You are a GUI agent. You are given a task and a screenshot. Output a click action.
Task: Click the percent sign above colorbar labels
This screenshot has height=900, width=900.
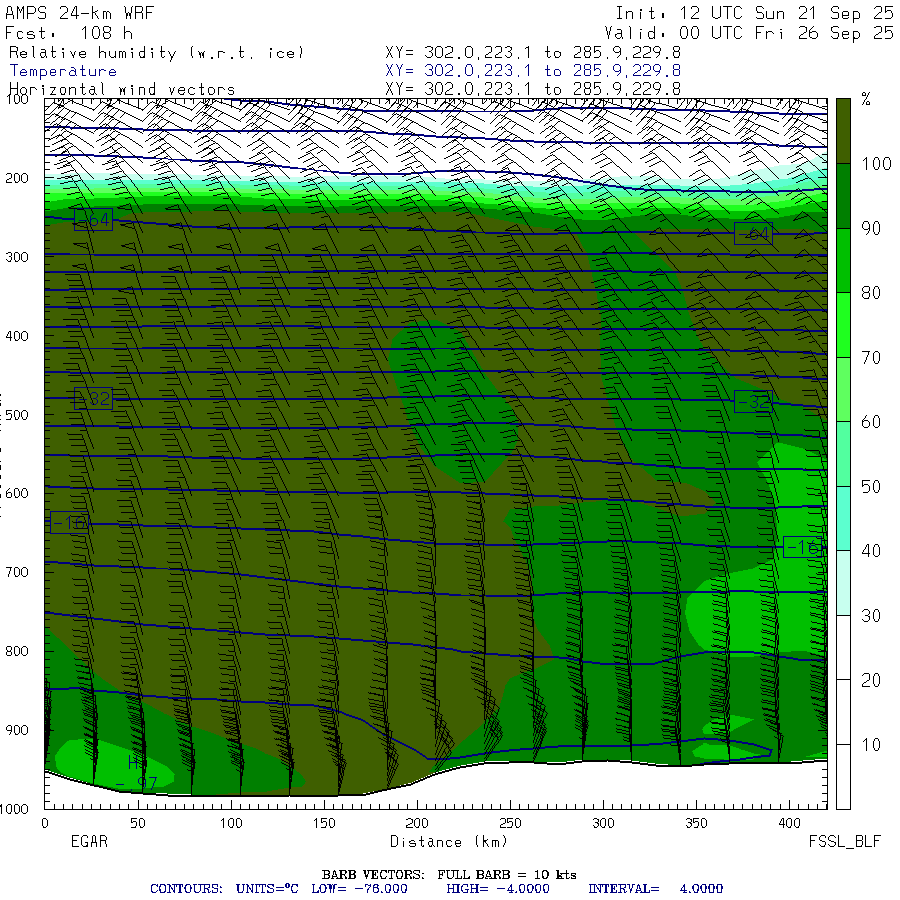866,99
